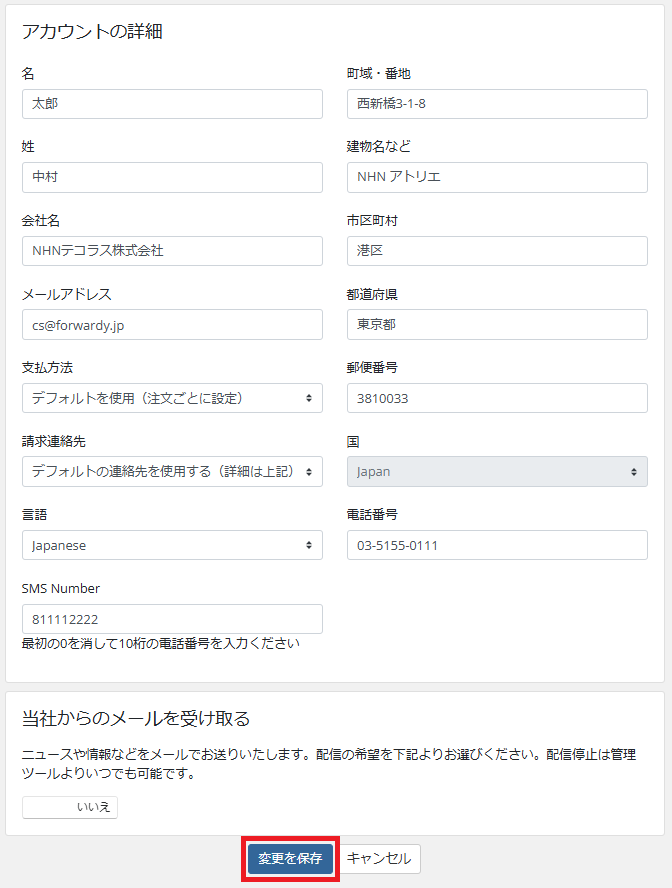672x888 pixels.
Task: Expand the 請求連絡先 dropdown
Action: click(x=172, y=472)
